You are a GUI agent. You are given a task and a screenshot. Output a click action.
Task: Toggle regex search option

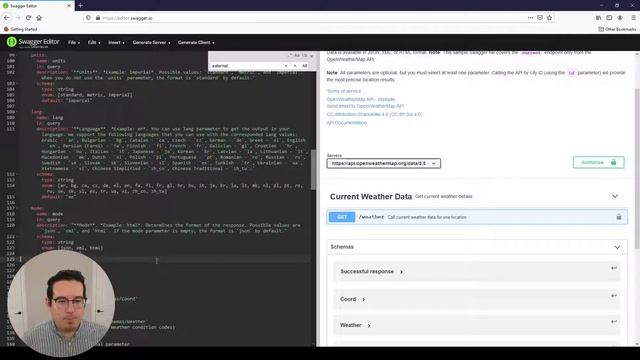click(291, 56)
